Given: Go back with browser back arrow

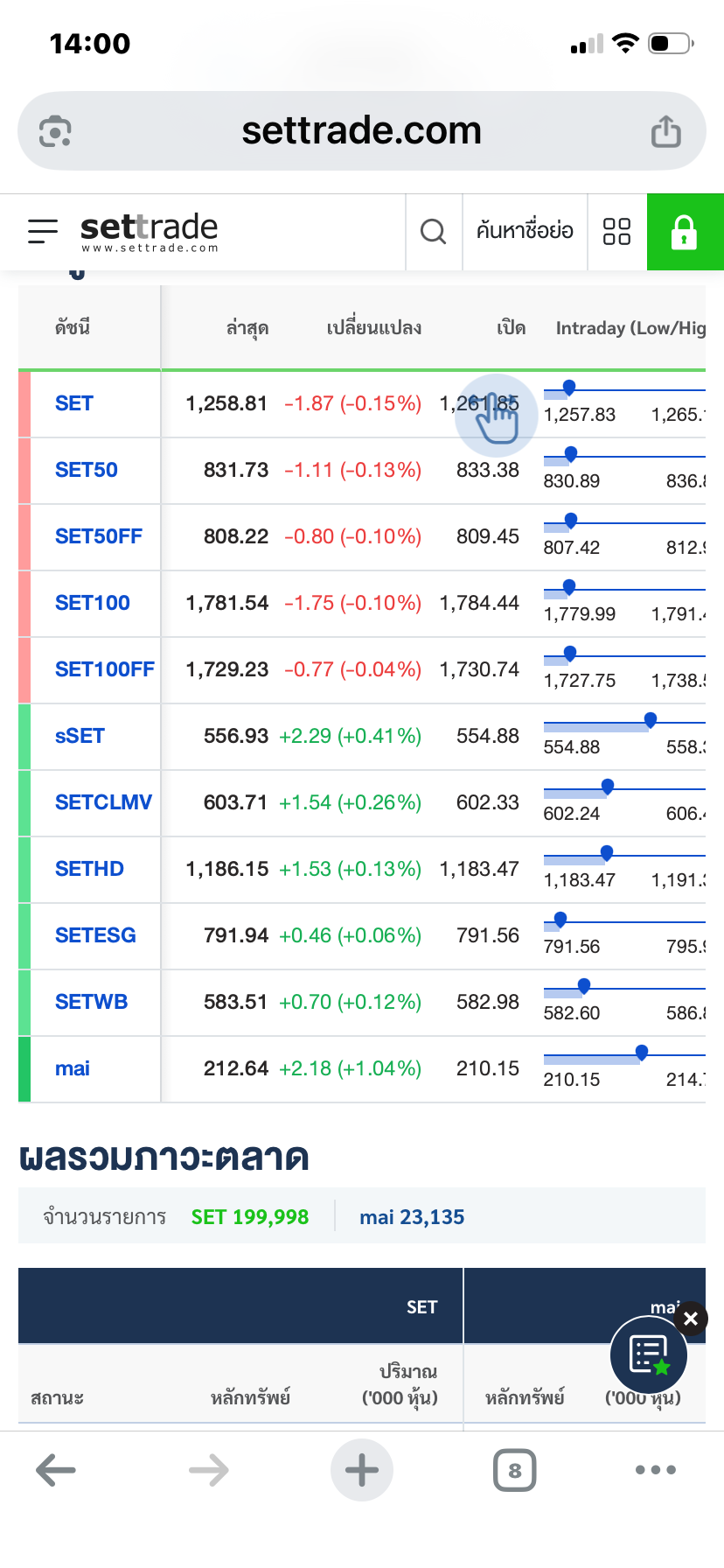Looking at the screenshot, I should click(56, 1470).
